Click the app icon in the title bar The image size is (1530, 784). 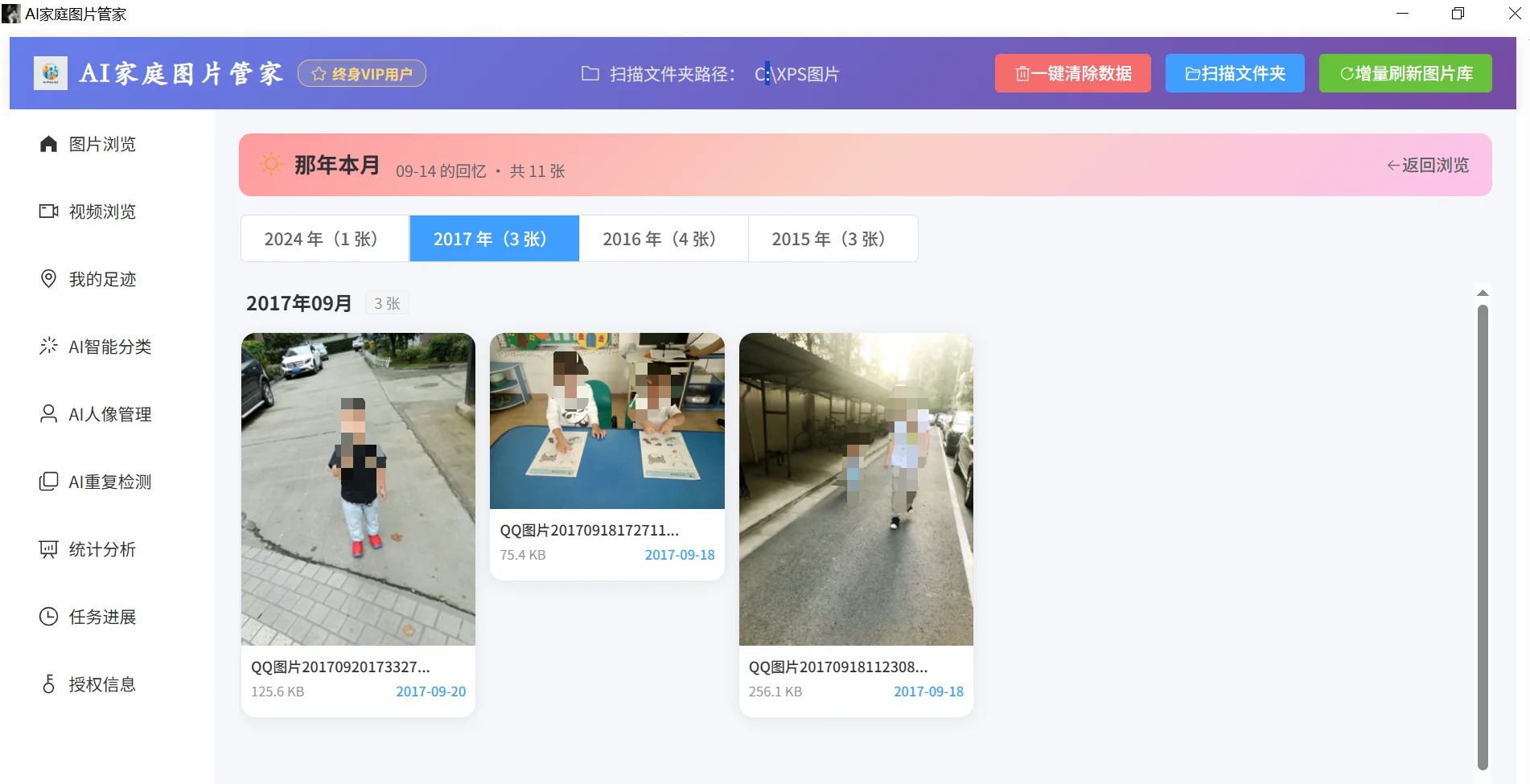11,14
